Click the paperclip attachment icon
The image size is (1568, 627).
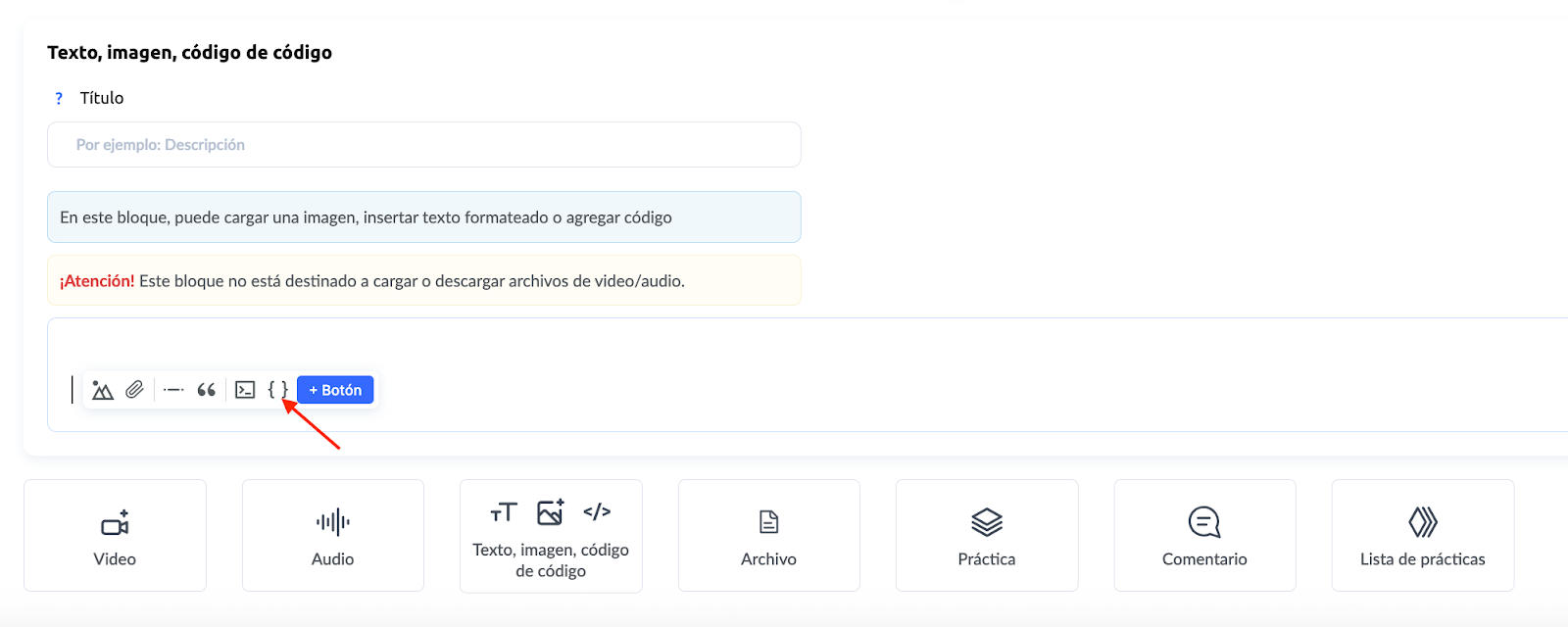135,390
